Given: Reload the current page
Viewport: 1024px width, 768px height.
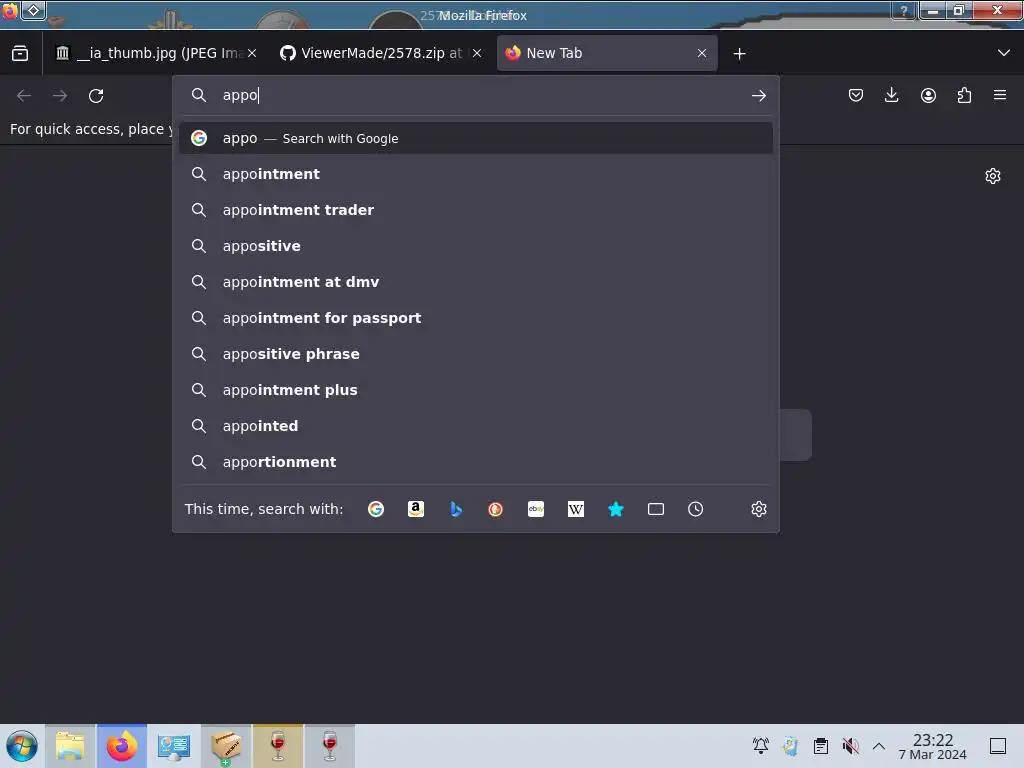Looking at the screenshot, I should point(96,95).
